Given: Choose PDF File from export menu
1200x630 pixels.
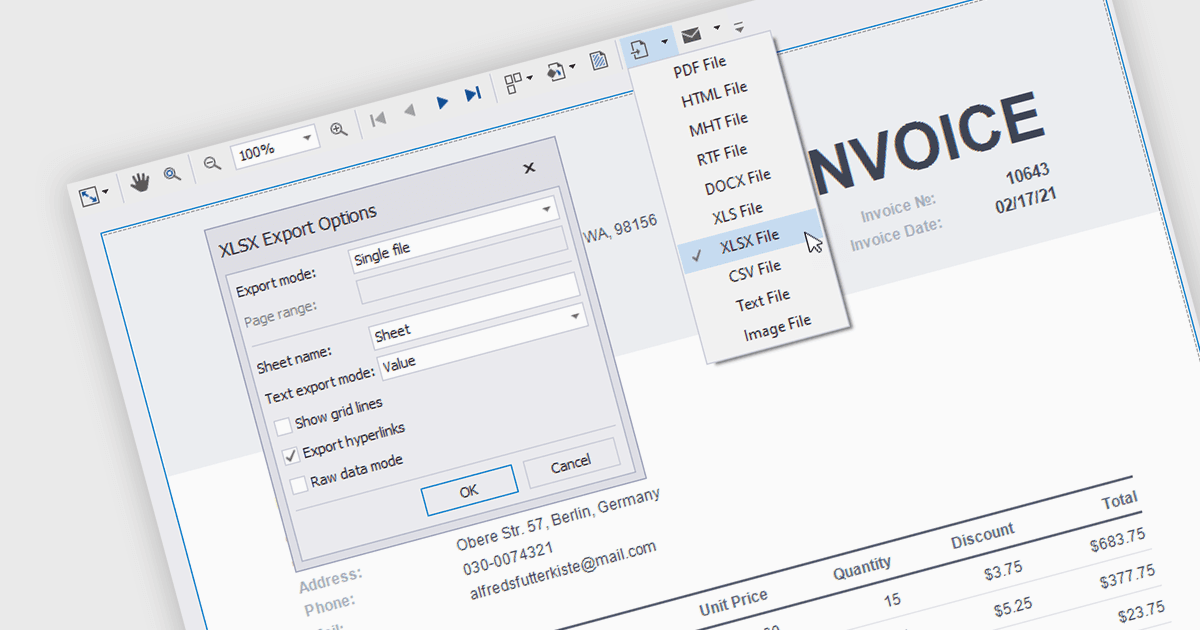Looking at the screenshot, I should [700, 66].
